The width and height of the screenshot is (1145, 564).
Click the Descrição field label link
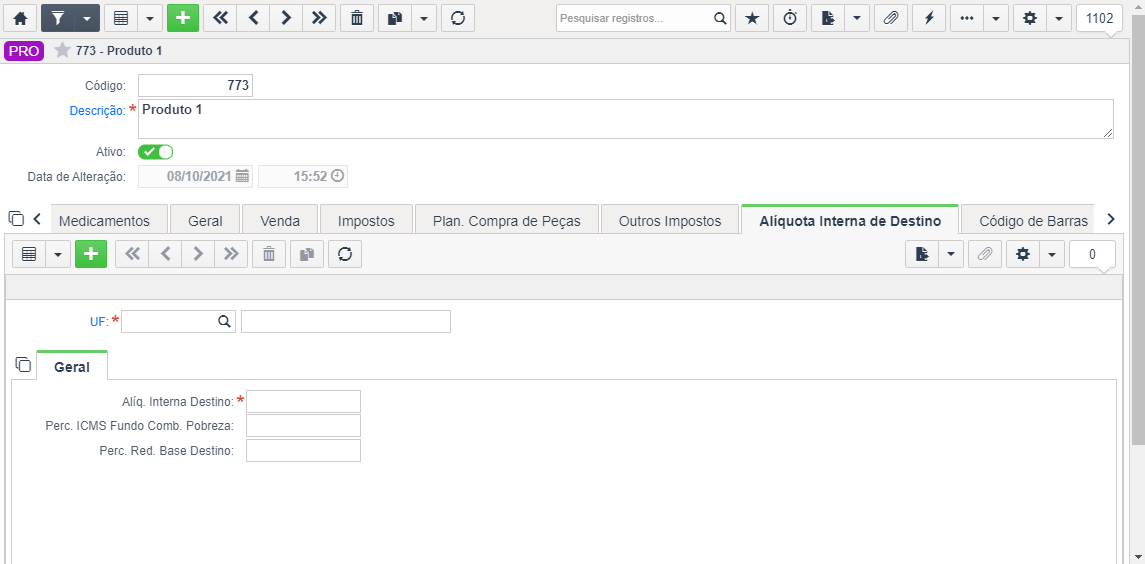point(98,111)
